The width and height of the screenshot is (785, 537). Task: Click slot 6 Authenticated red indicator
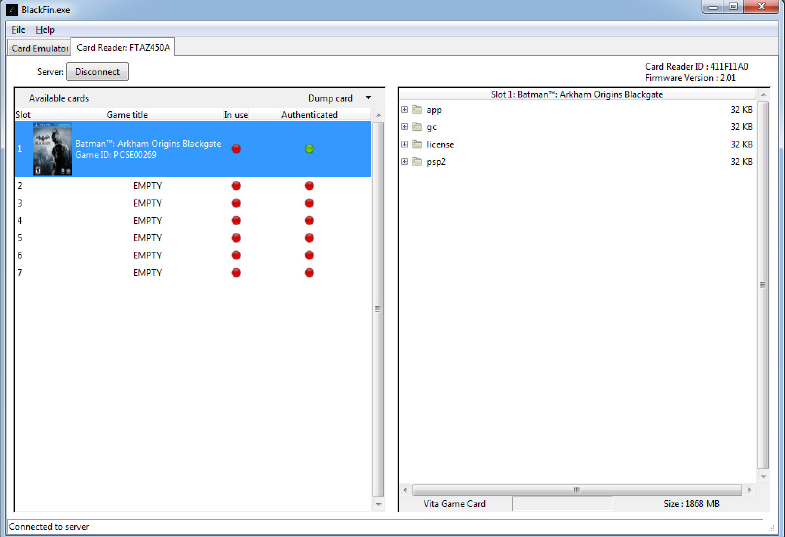pos(309,255)
